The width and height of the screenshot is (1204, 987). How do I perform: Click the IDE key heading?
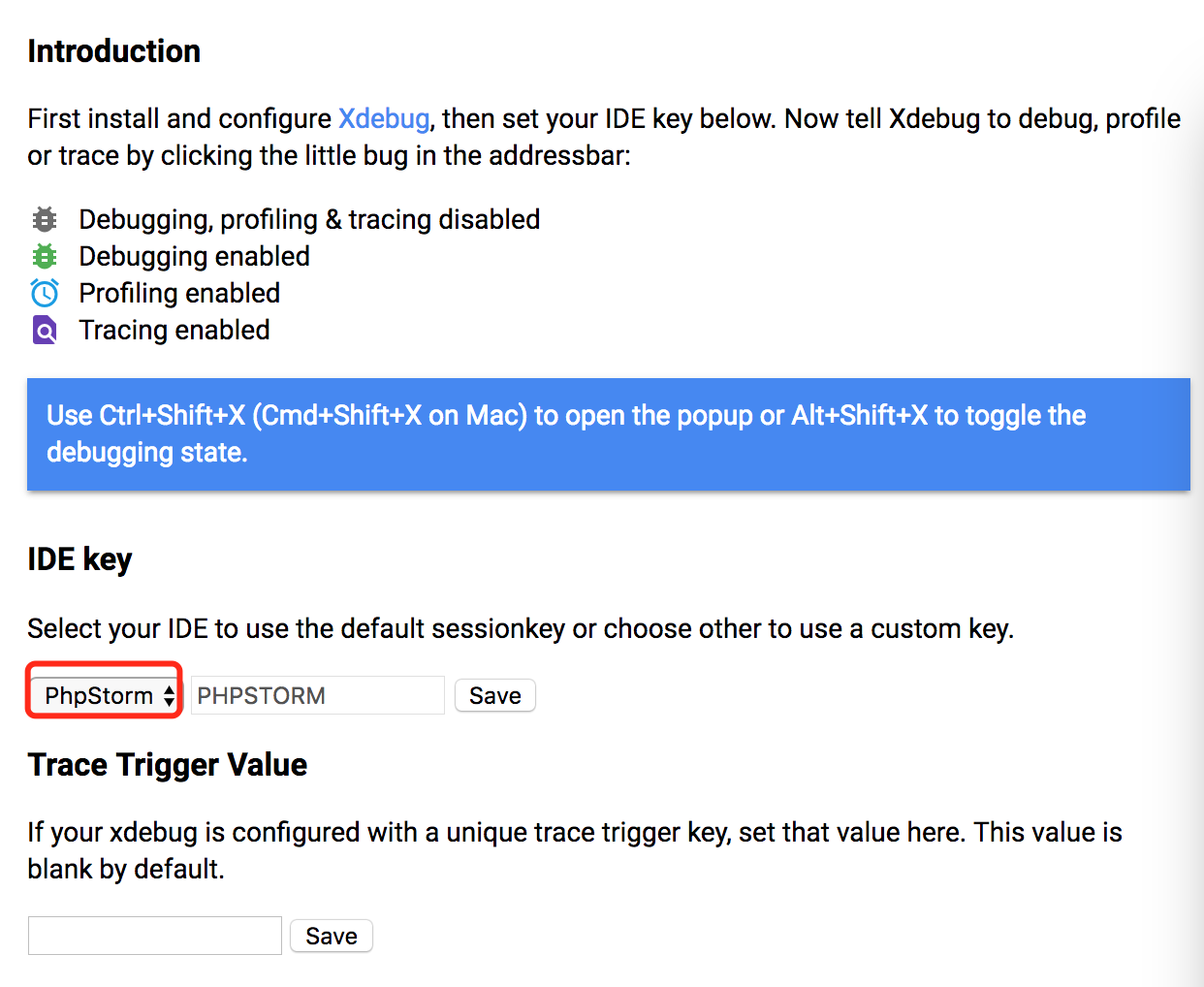79,559
